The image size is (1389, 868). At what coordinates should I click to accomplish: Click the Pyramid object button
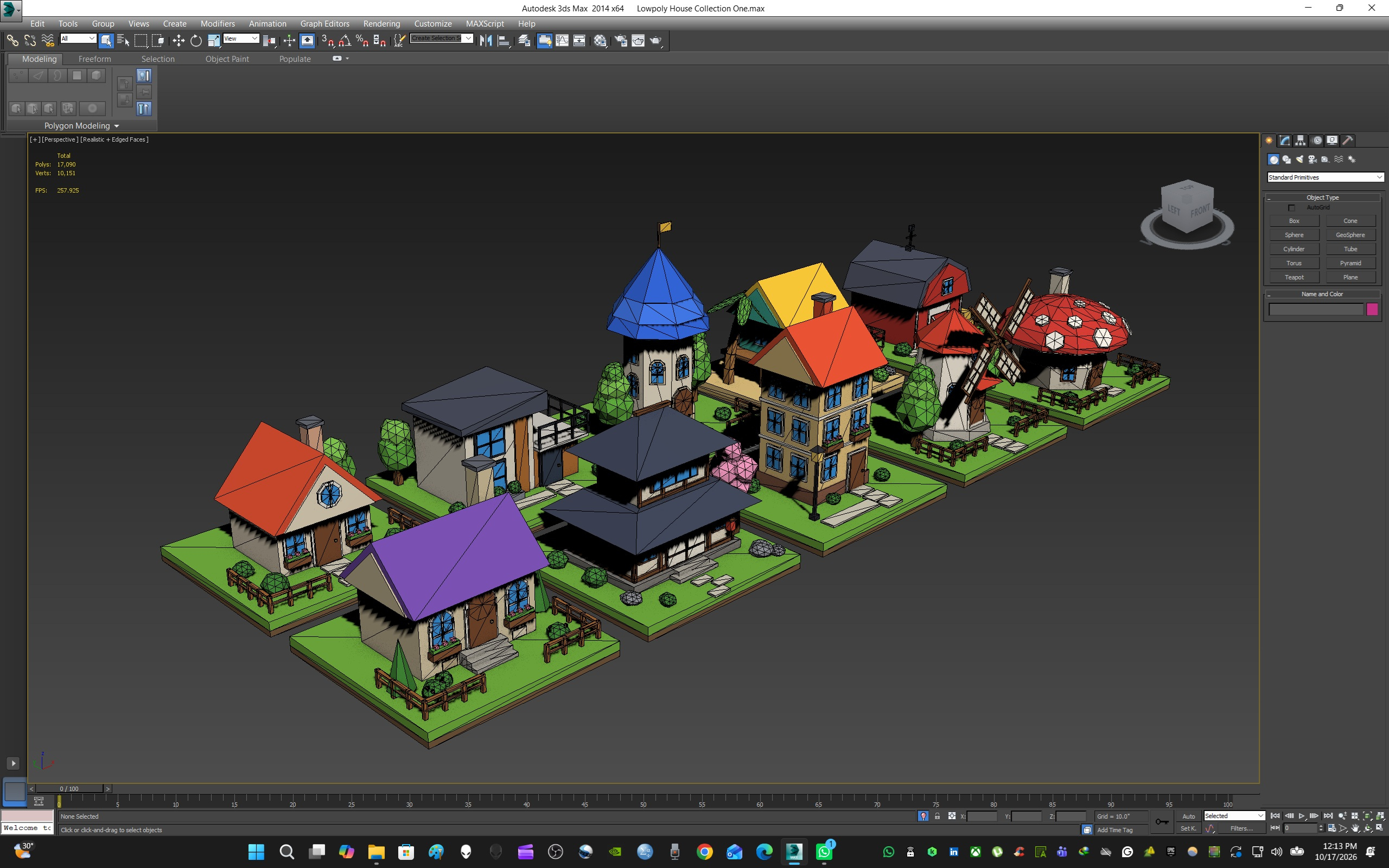click(1350, 263)
